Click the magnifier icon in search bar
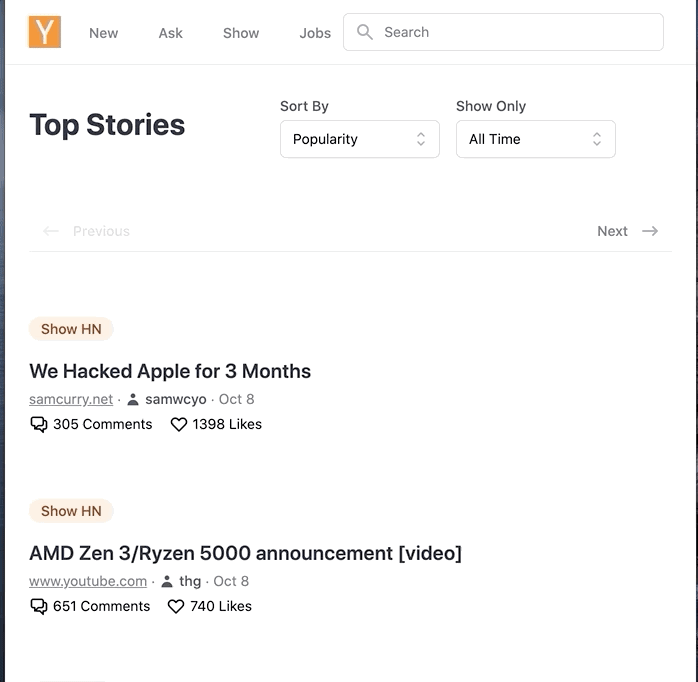Image resolution: width=698 pixels, height=682 pixels. tap(365, 32)
